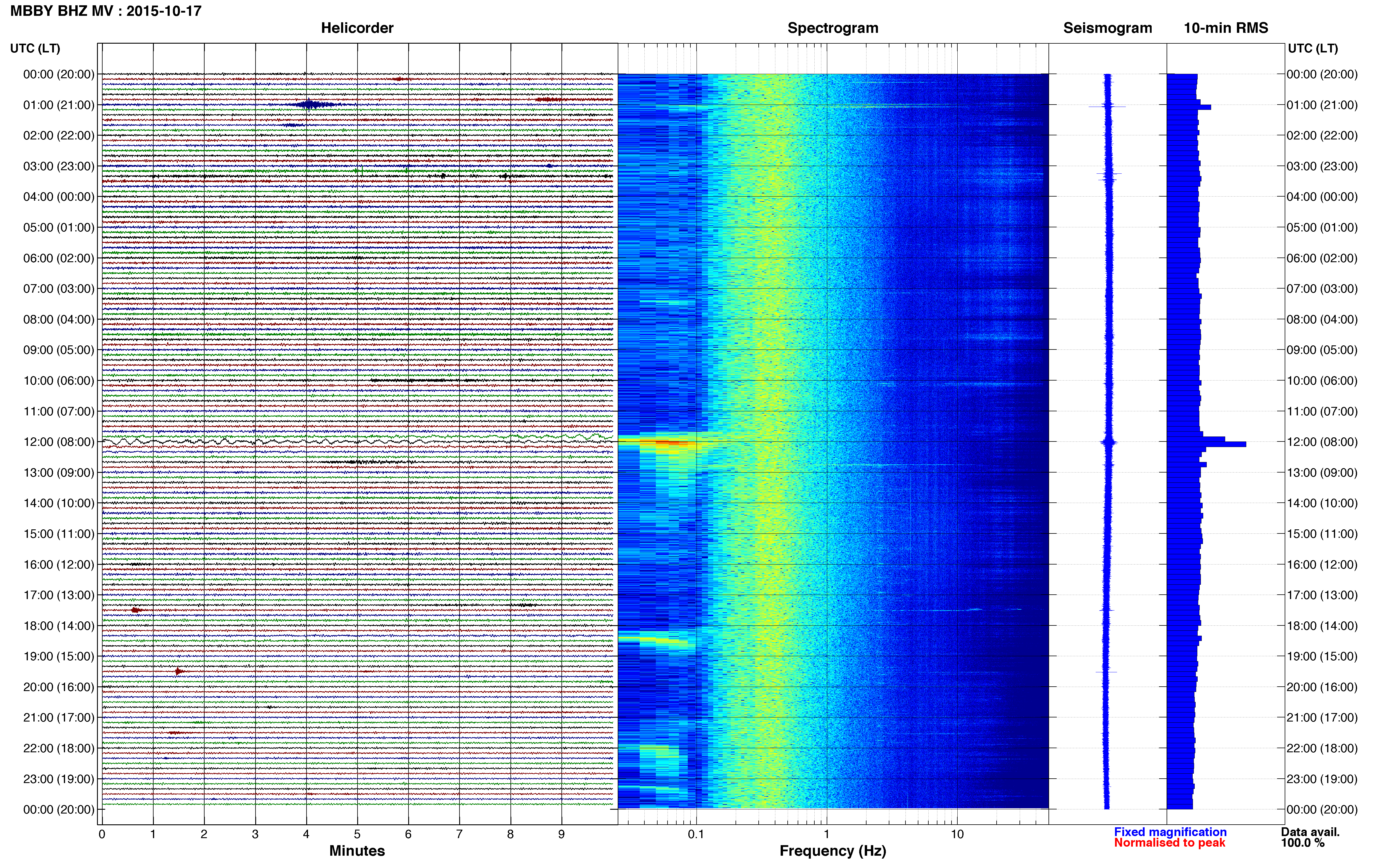
Task: Select '14:00 (10:00)' on the Helicorder time axis
Action: click(59, 504)
